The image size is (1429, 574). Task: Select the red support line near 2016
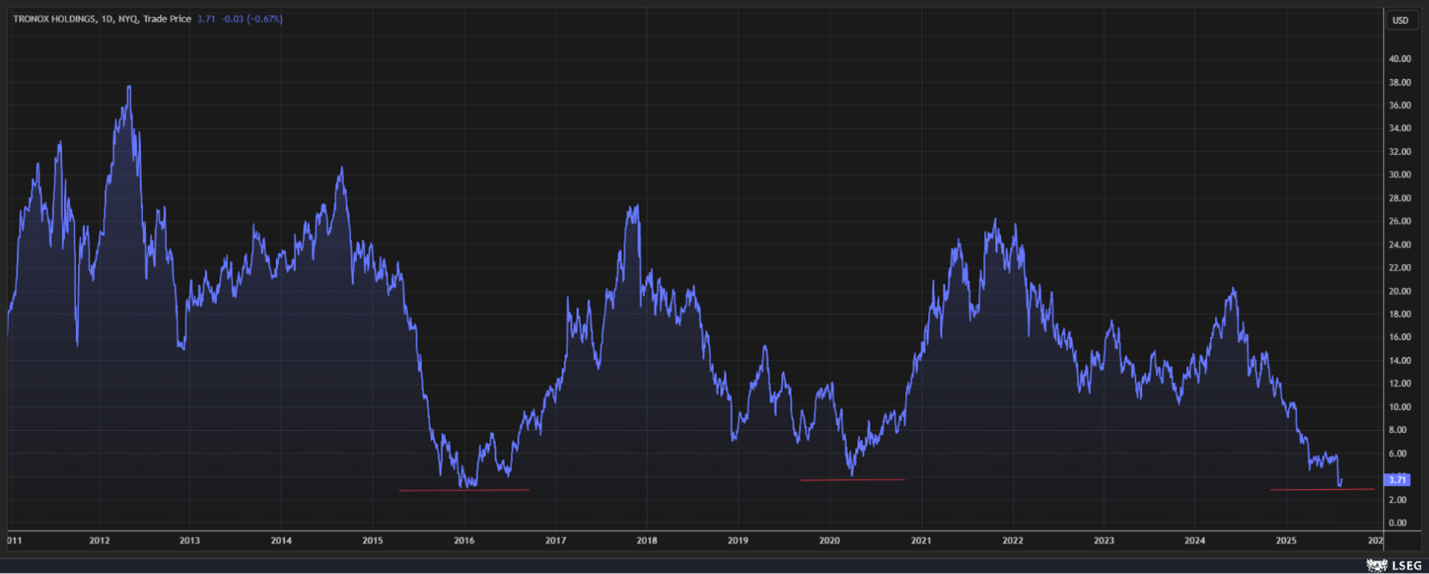(463, 490)
